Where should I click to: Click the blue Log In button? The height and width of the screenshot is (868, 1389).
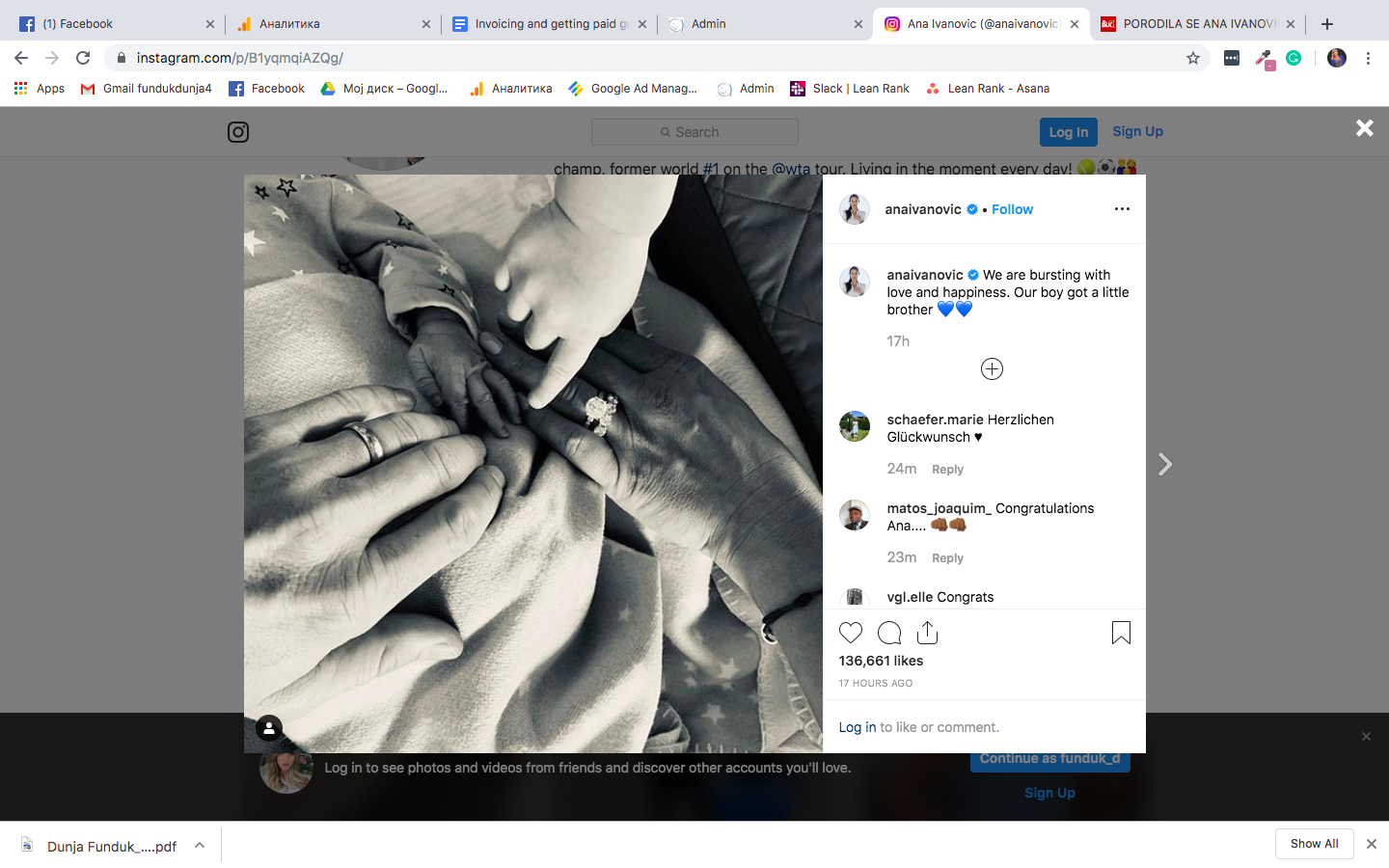[x=1068, y=132]
